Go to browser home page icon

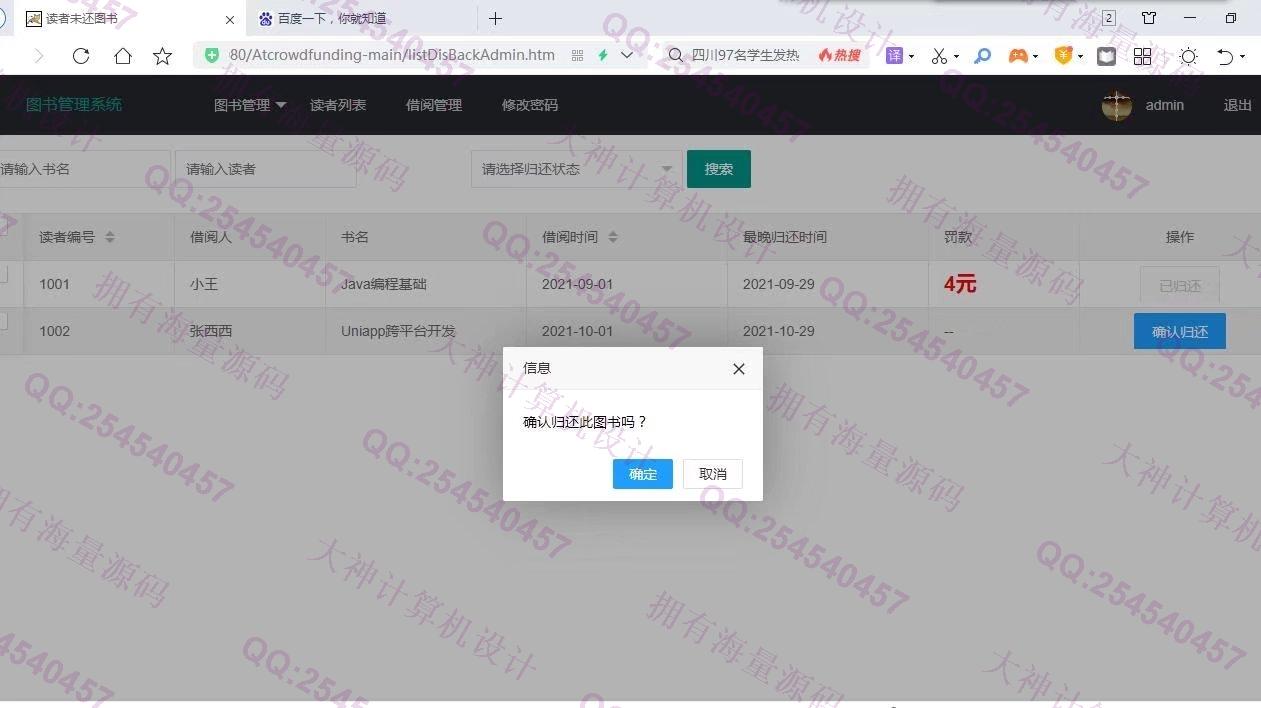(122, 56)
